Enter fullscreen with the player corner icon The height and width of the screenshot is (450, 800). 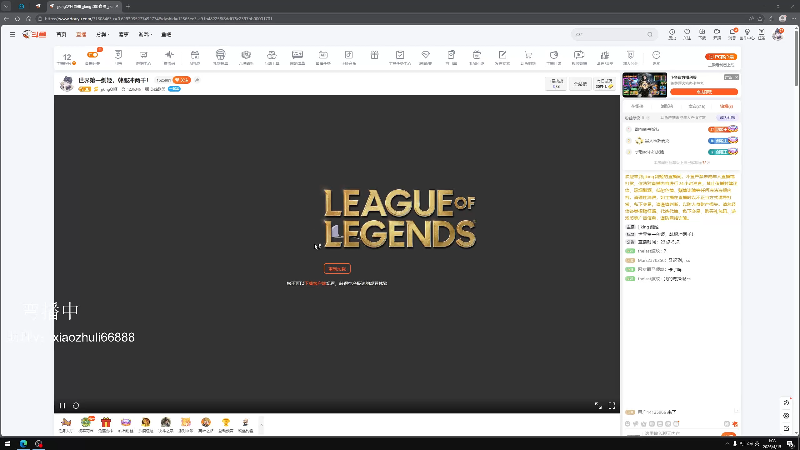612,406
